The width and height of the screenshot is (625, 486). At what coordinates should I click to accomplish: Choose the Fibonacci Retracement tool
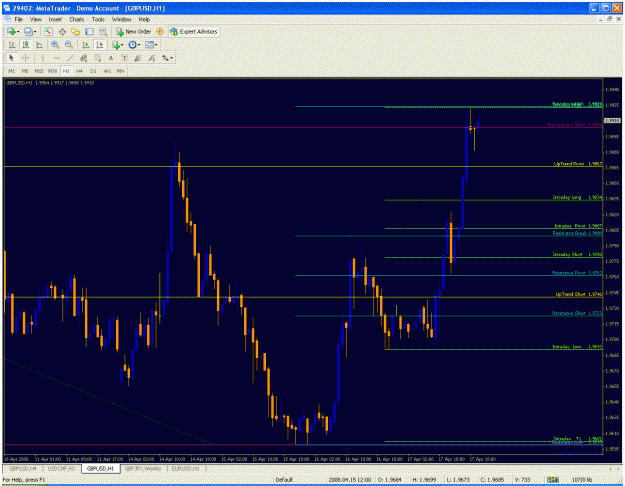tap(97, 58)
